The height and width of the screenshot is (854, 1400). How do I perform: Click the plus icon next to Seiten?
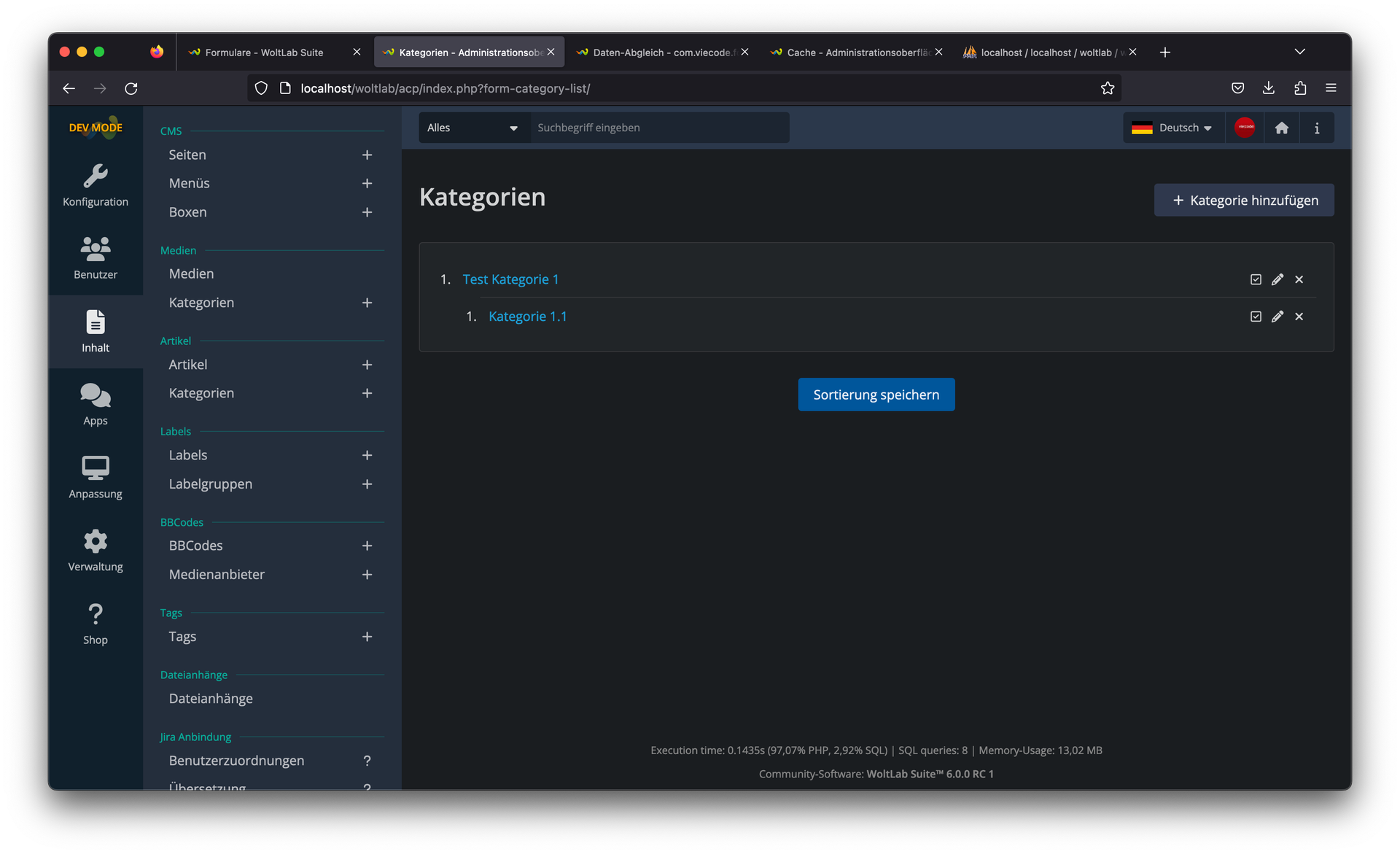click(367, 155)
